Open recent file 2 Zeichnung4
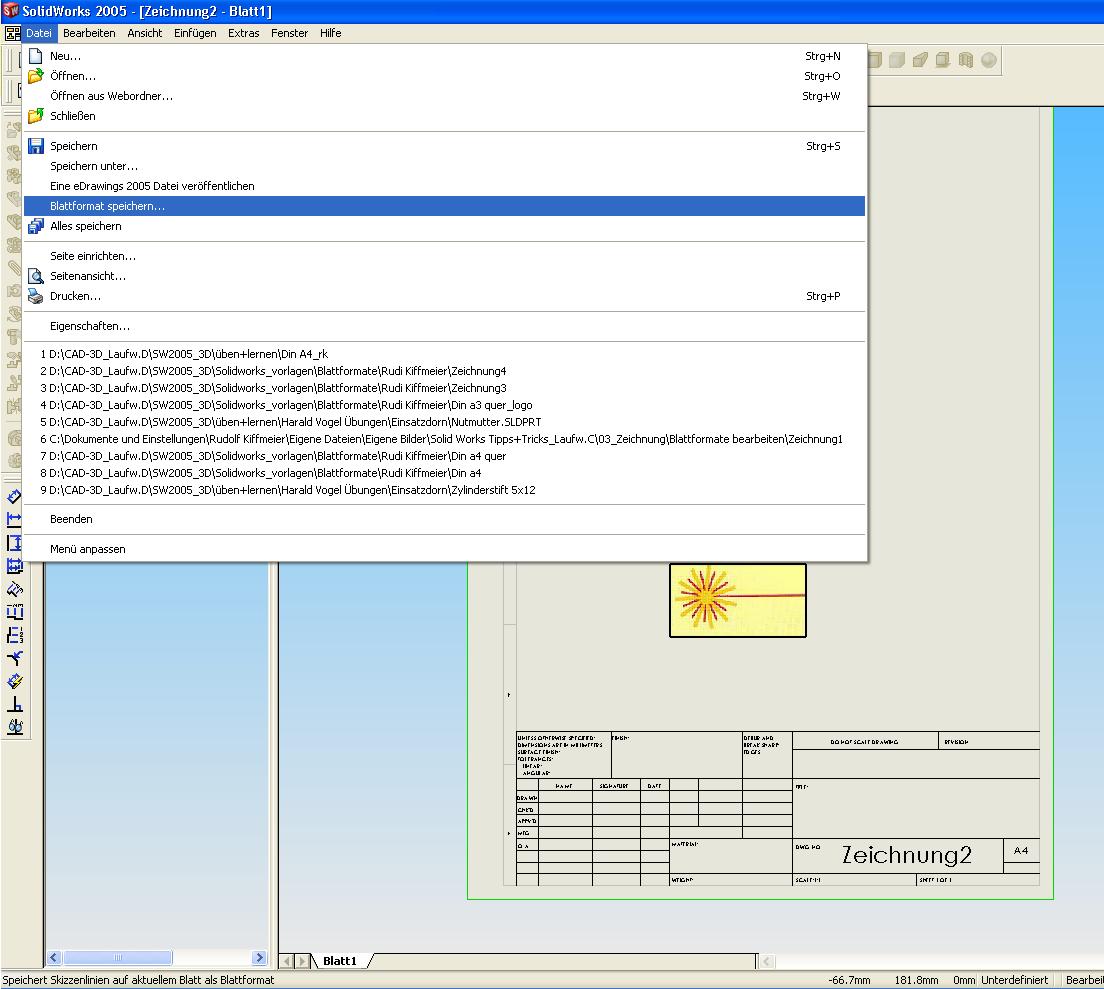Viewport: 1104px width, 989px height. tap(444, 371)
